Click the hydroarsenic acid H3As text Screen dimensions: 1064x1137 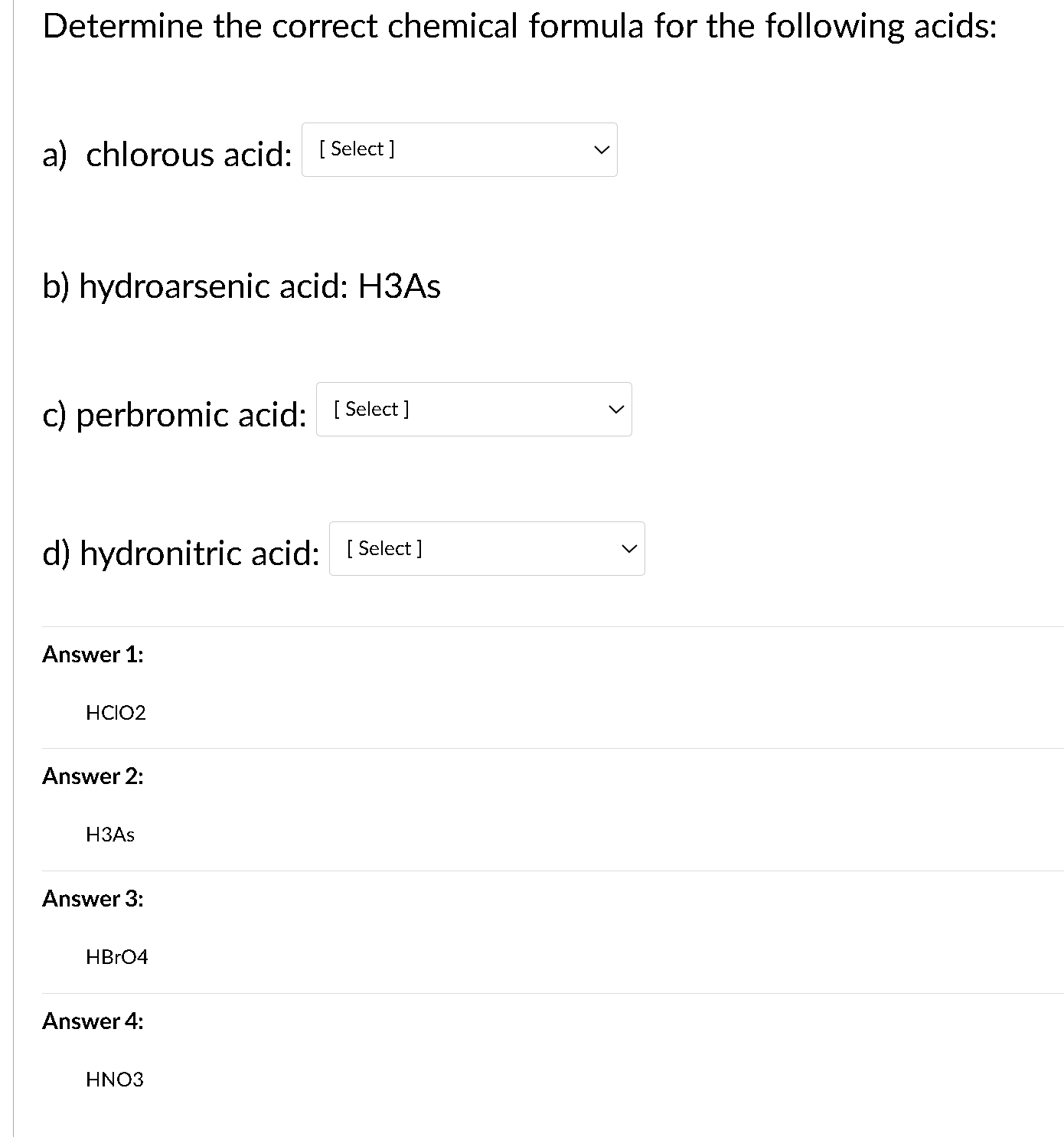[241, 286]
